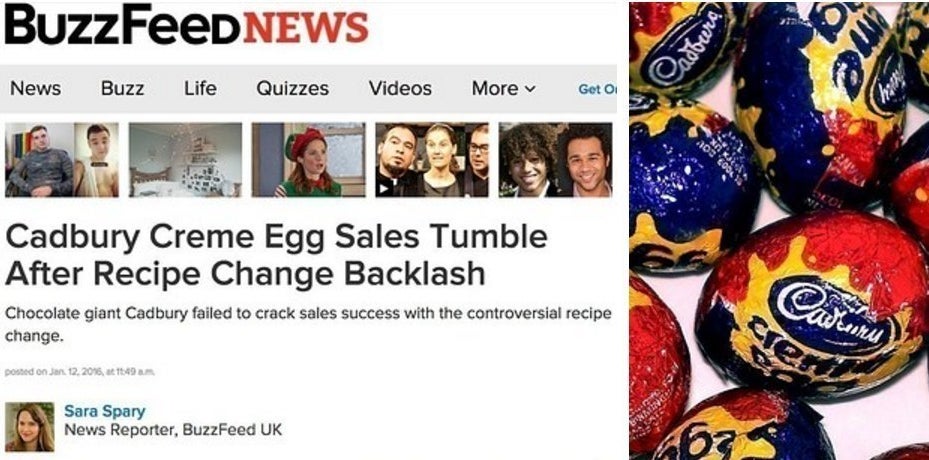
Task: Open the decorated bedroom thumbnail story
Action: point(185,160)
